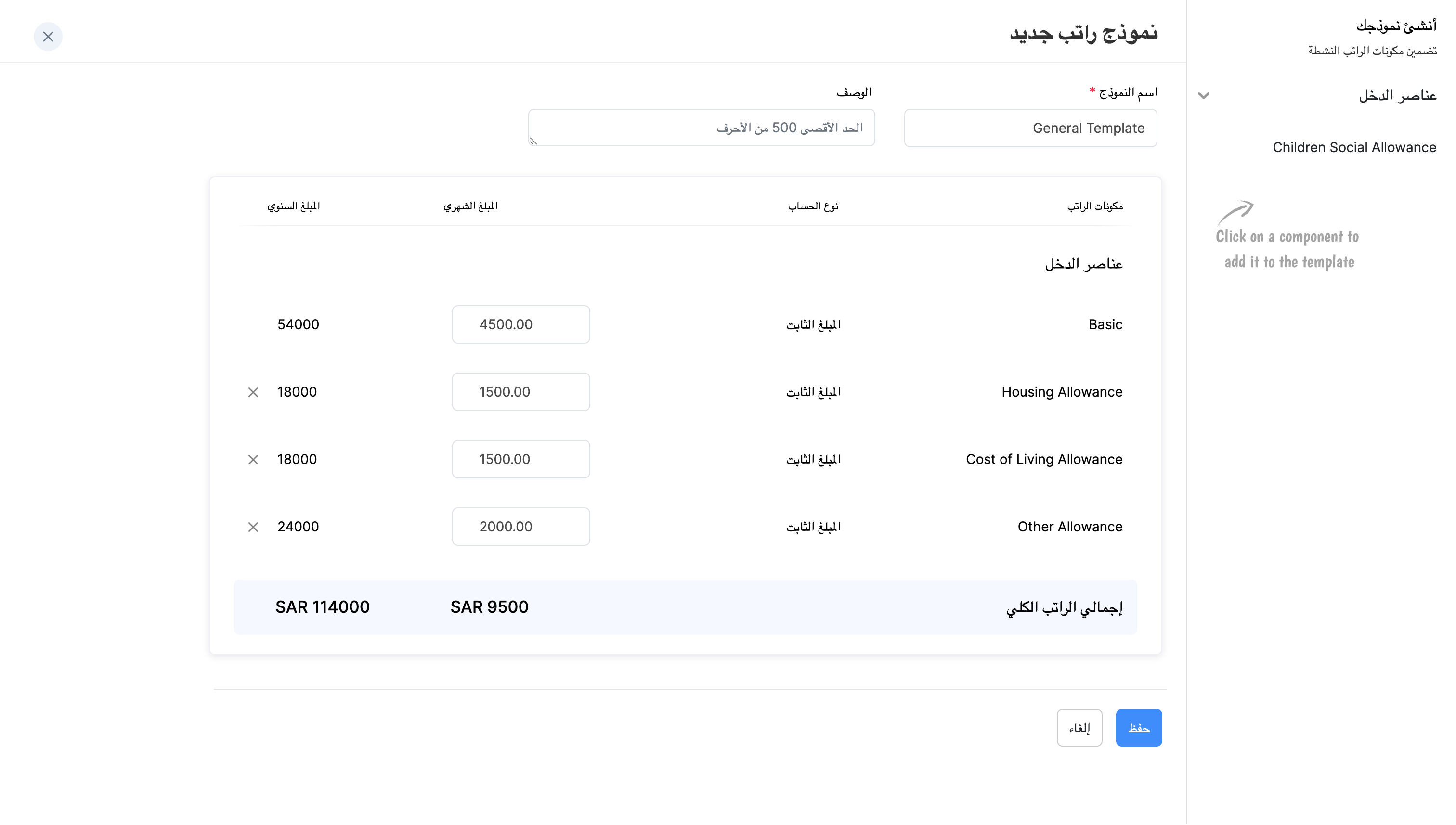Image resolution: width=1456 pixels, height=825 pixels.
Task: Click the 54000 annual amount for Basic
Action: point(298,324)
